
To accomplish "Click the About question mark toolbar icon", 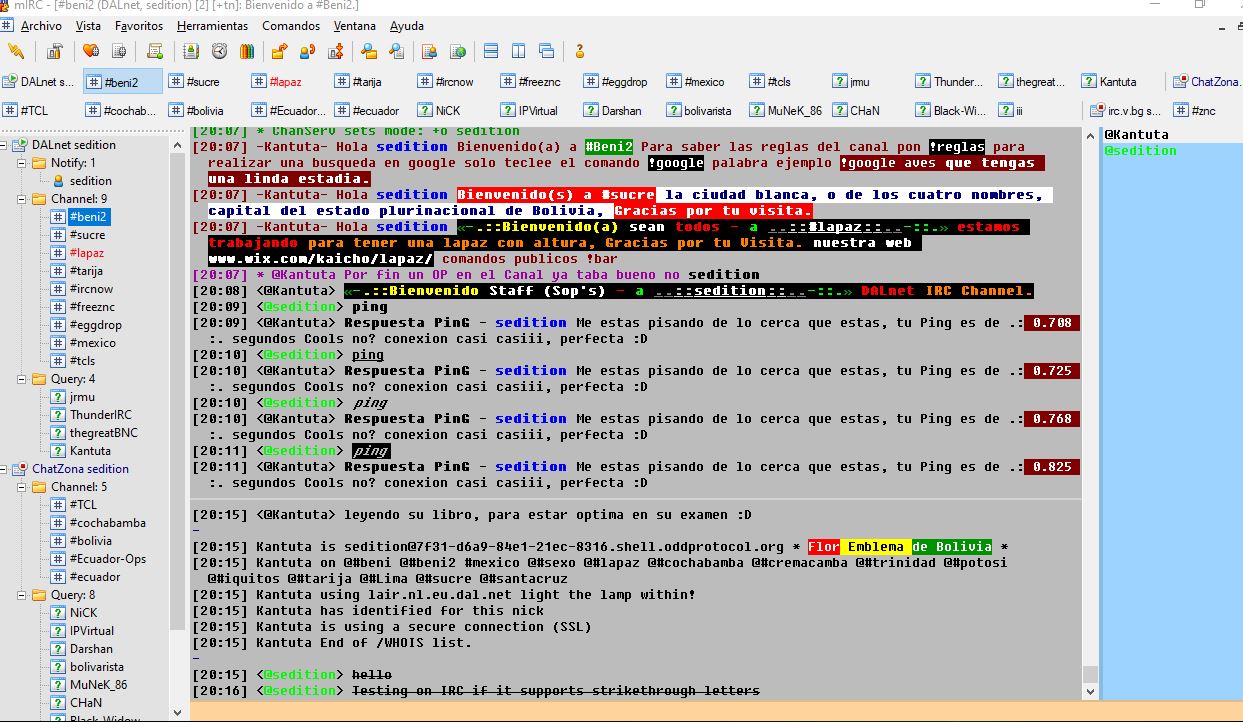I will (579, 51).
